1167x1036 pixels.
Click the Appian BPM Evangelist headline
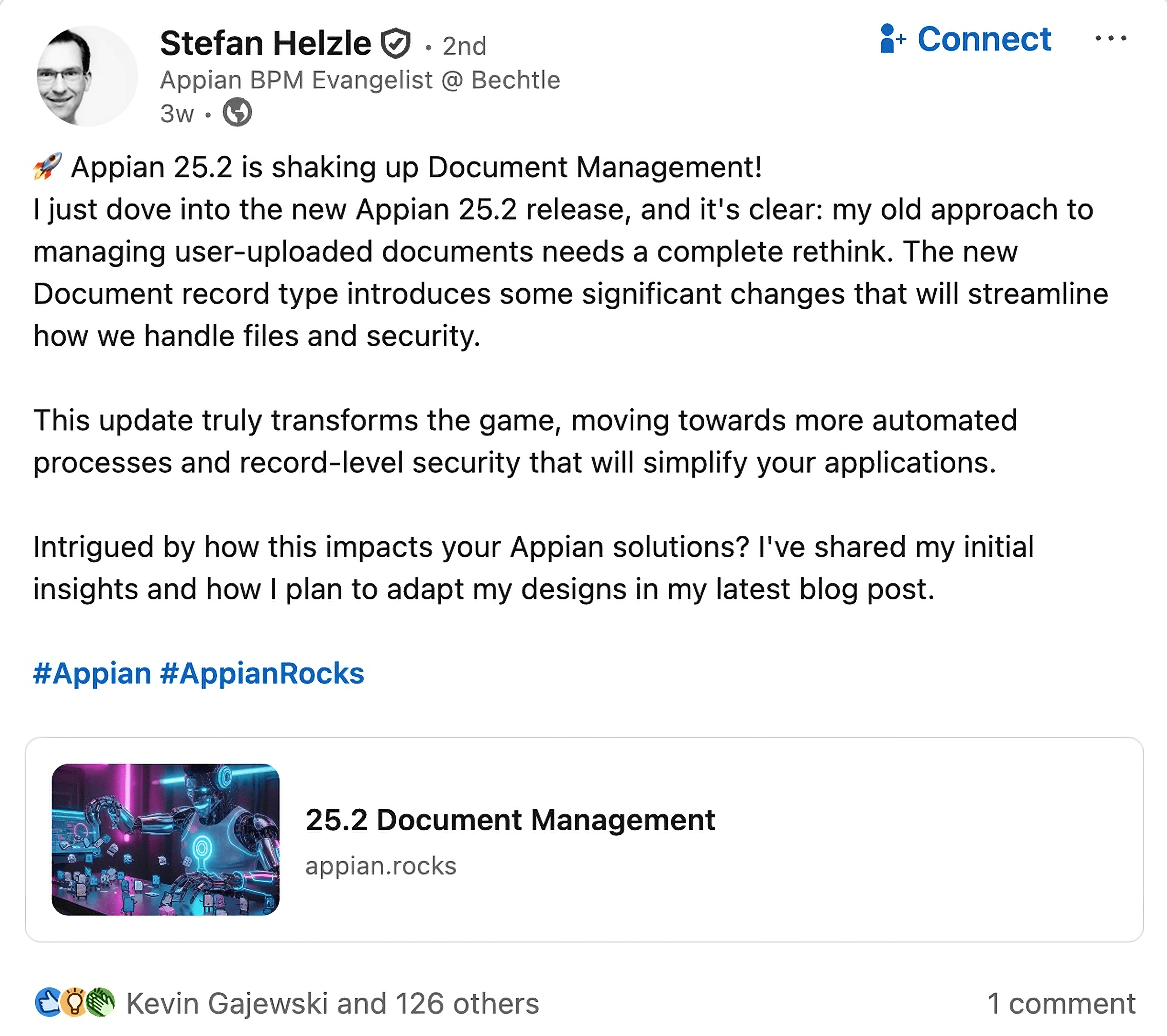(360, 80)
